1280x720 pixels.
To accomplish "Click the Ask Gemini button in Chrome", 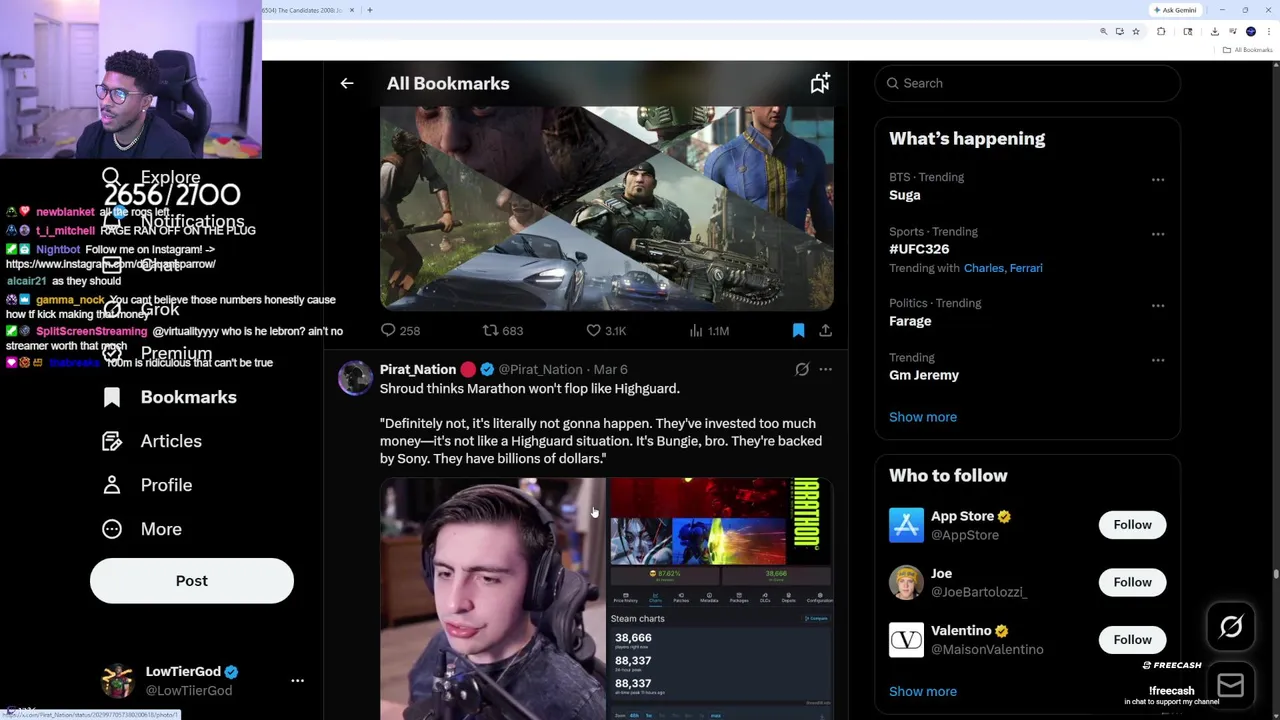I will [1175, 10].
